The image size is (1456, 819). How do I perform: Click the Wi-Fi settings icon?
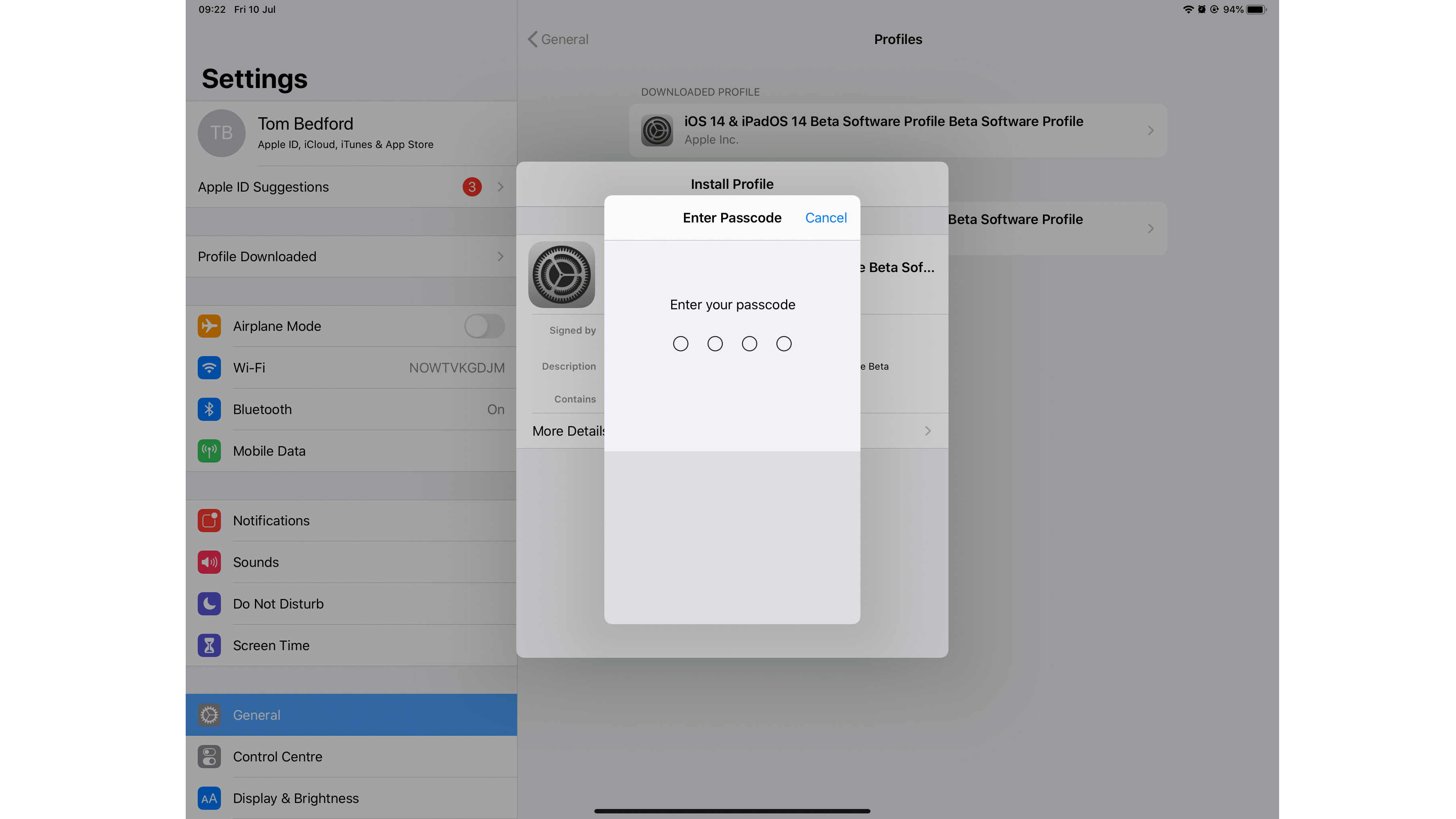tap(209, 367)
